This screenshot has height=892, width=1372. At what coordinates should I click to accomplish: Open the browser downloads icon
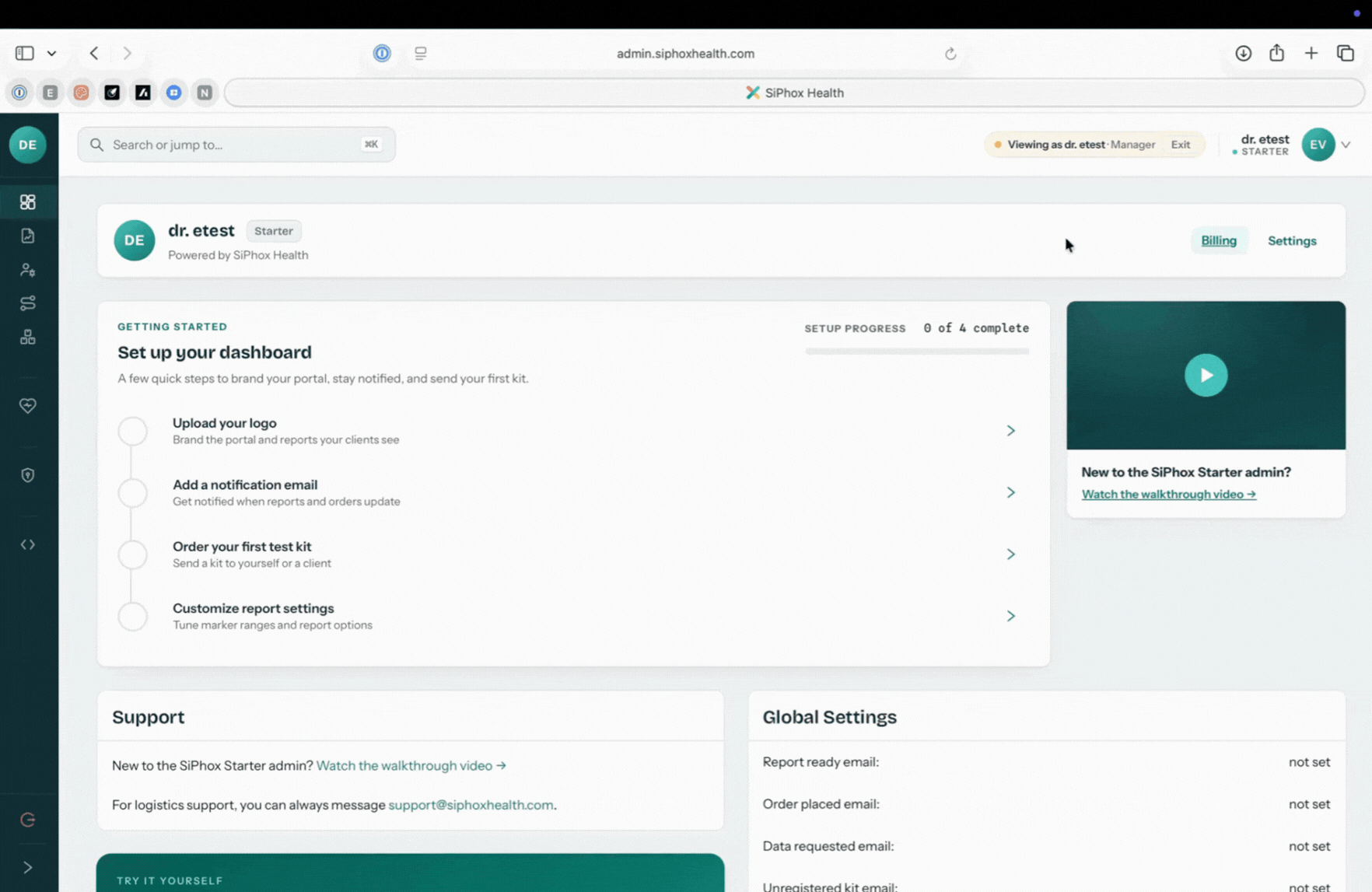1243,53
